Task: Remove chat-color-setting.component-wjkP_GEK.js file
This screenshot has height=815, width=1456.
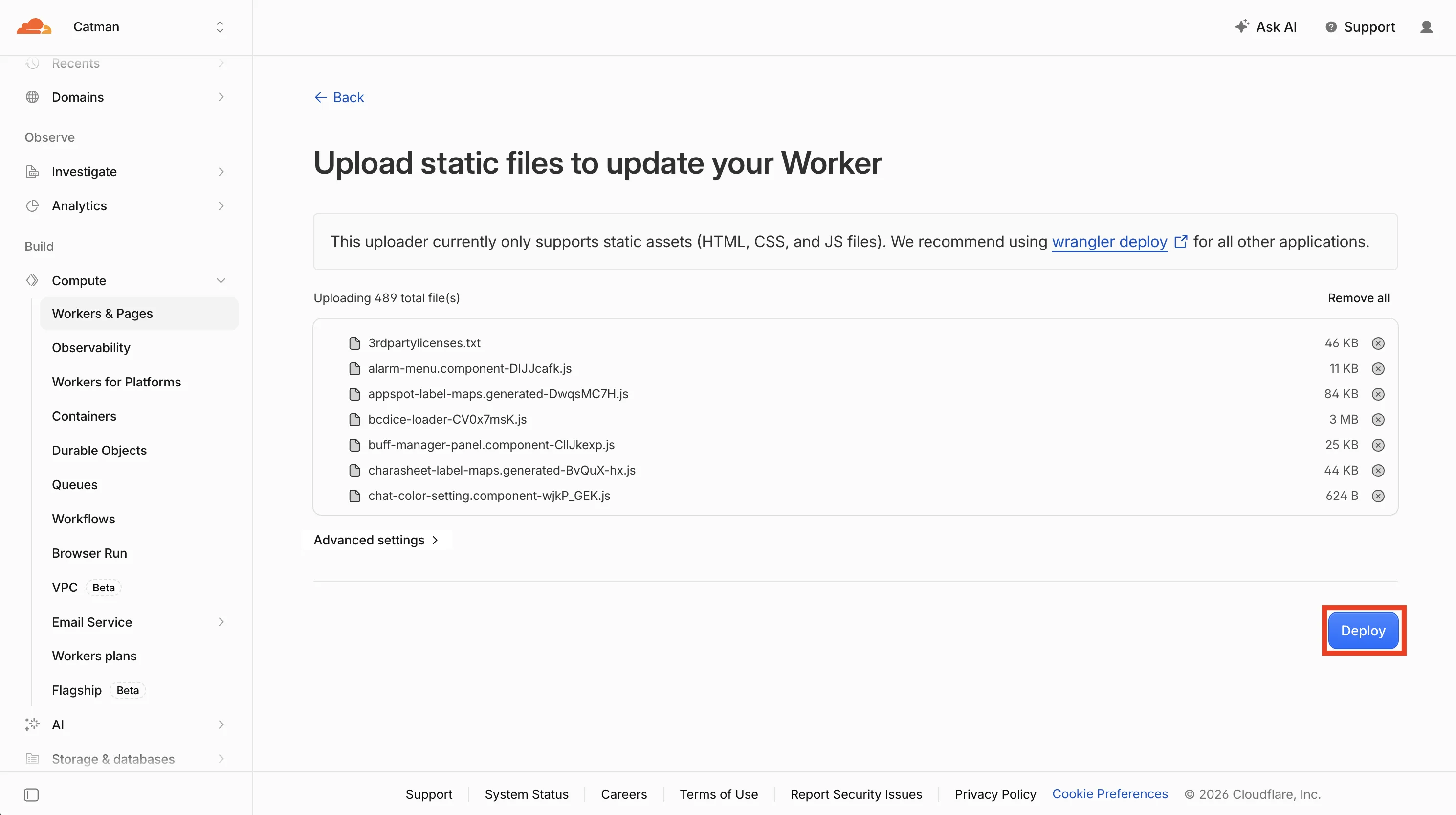Action: (x=1378, y=496)
